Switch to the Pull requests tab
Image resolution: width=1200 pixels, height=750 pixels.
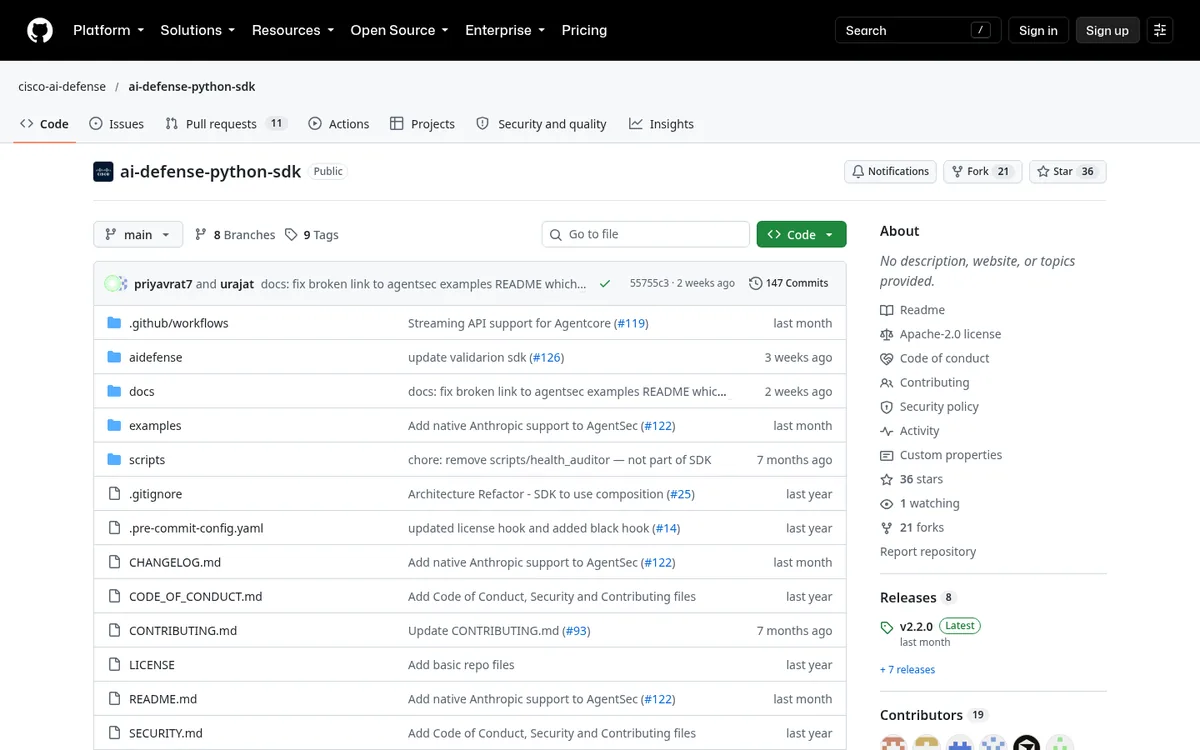[x=226, y=124]
